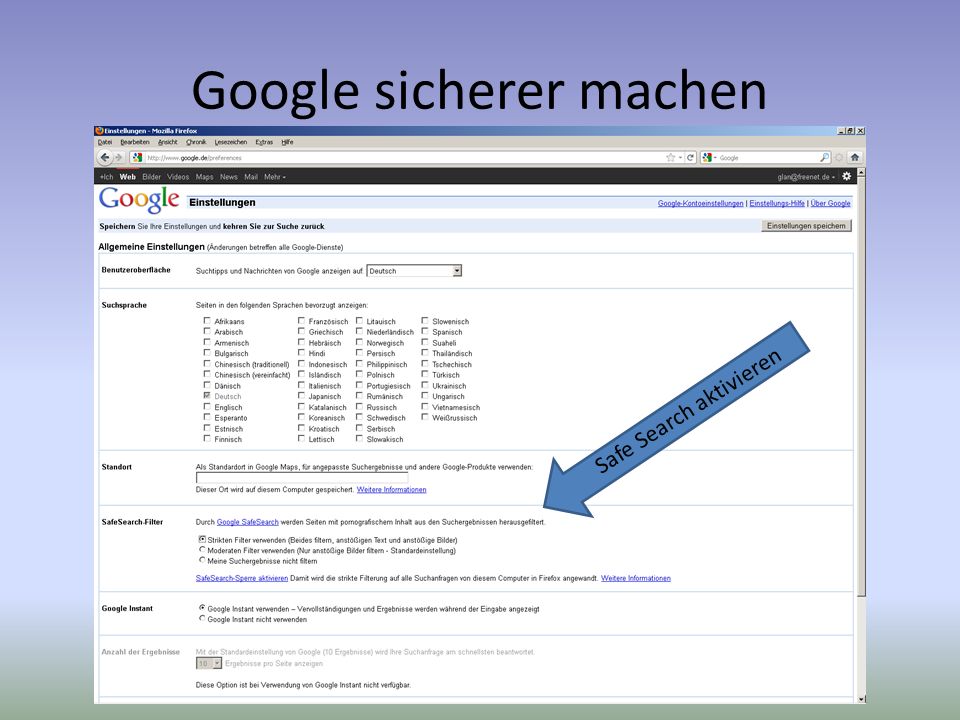
Task: Click the reload page icon
Action: [690, 157]
